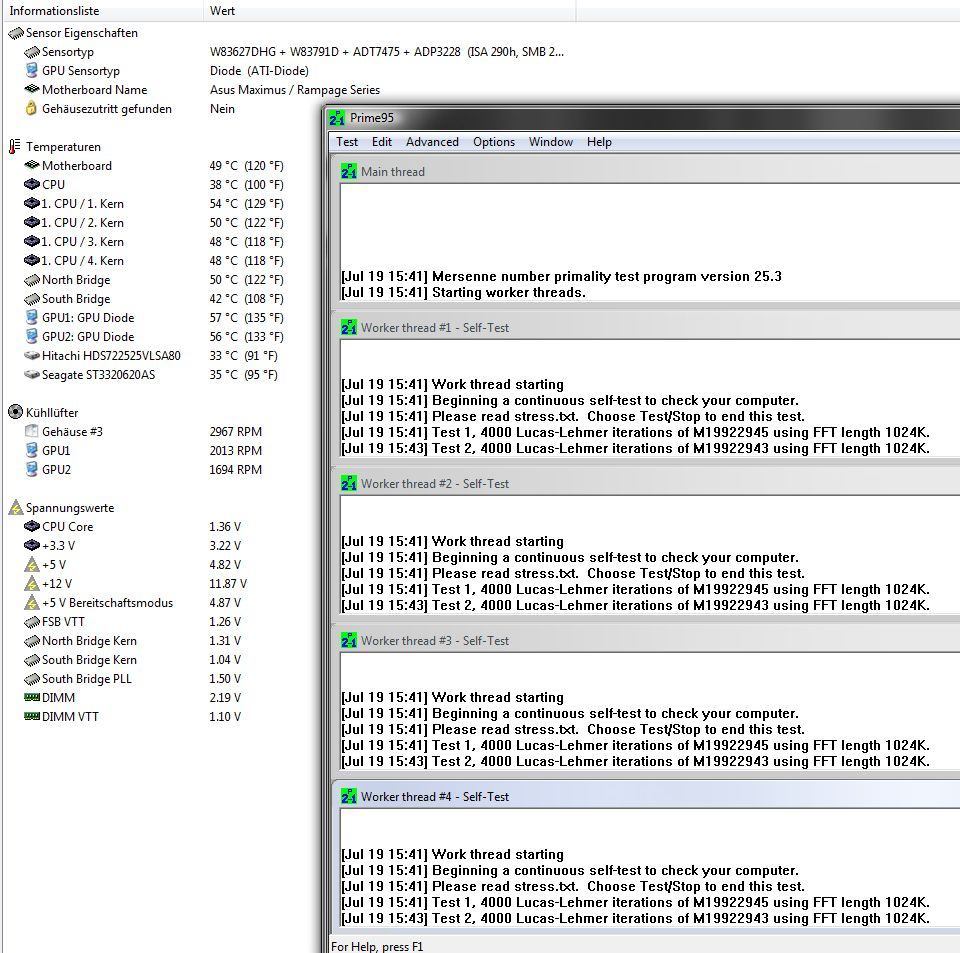Image resolution: width=960 pixels, height=953 pixels.
Task: Click the Worker thread #4 window icon
Action: (x=348, y=796)
